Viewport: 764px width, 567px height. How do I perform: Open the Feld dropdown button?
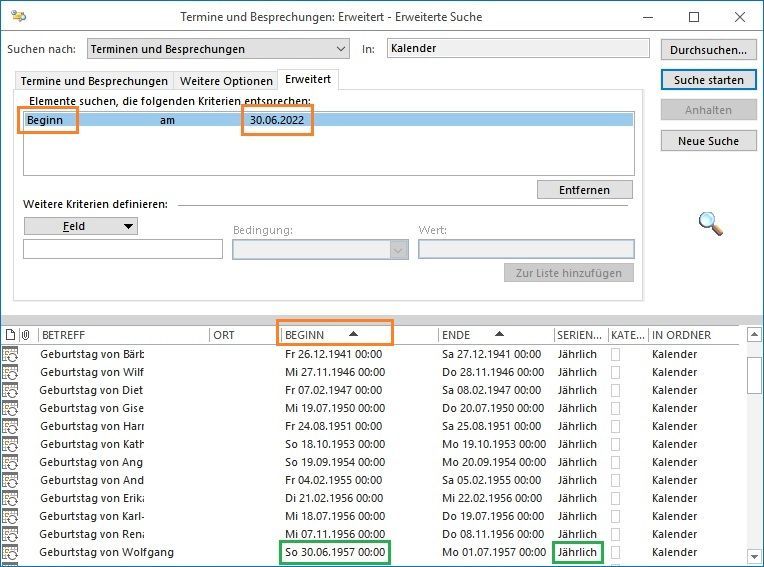point(81,226)
